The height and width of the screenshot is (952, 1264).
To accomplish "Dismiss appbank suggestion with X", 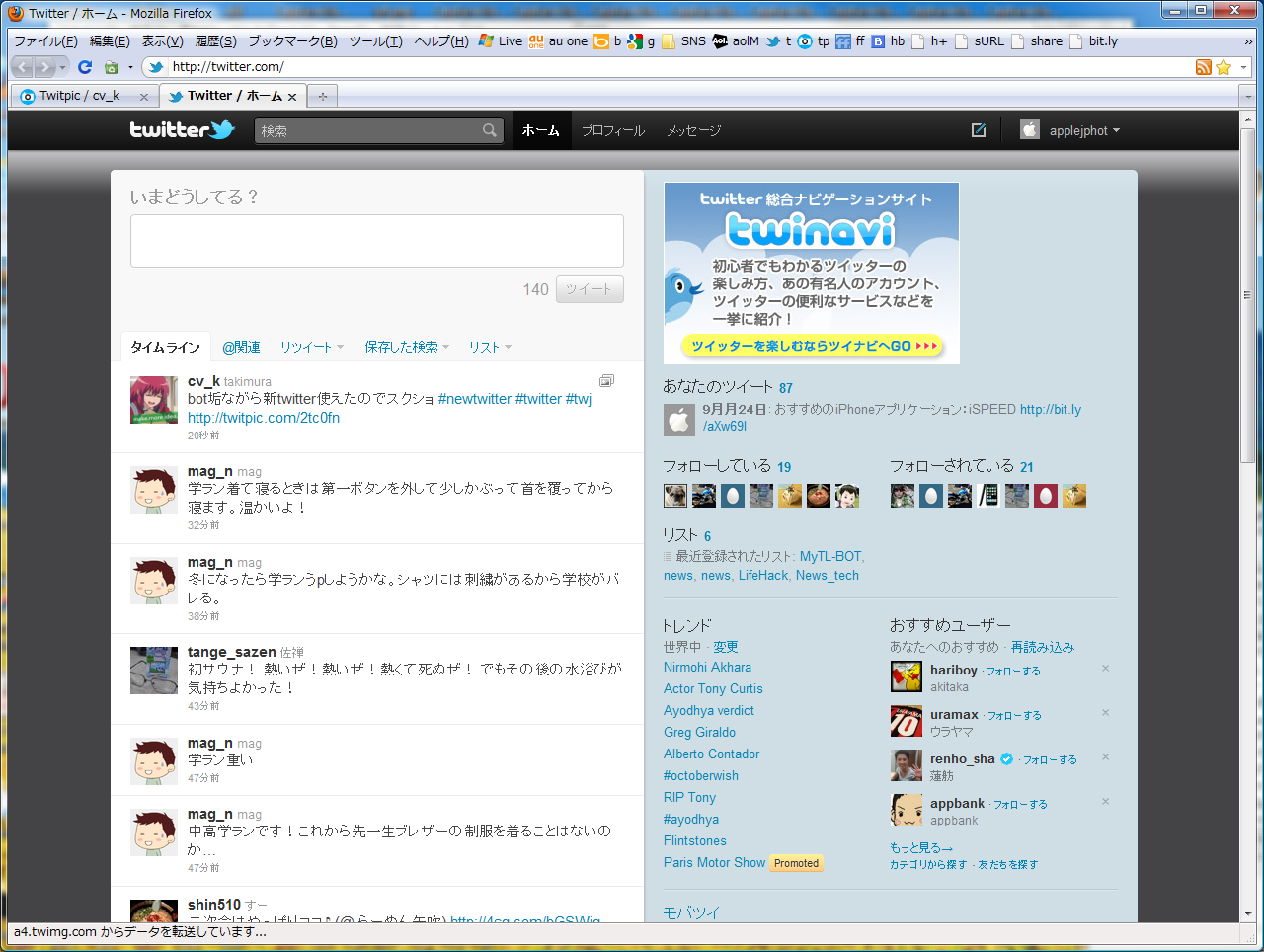I will click(x=1105, y=802).
